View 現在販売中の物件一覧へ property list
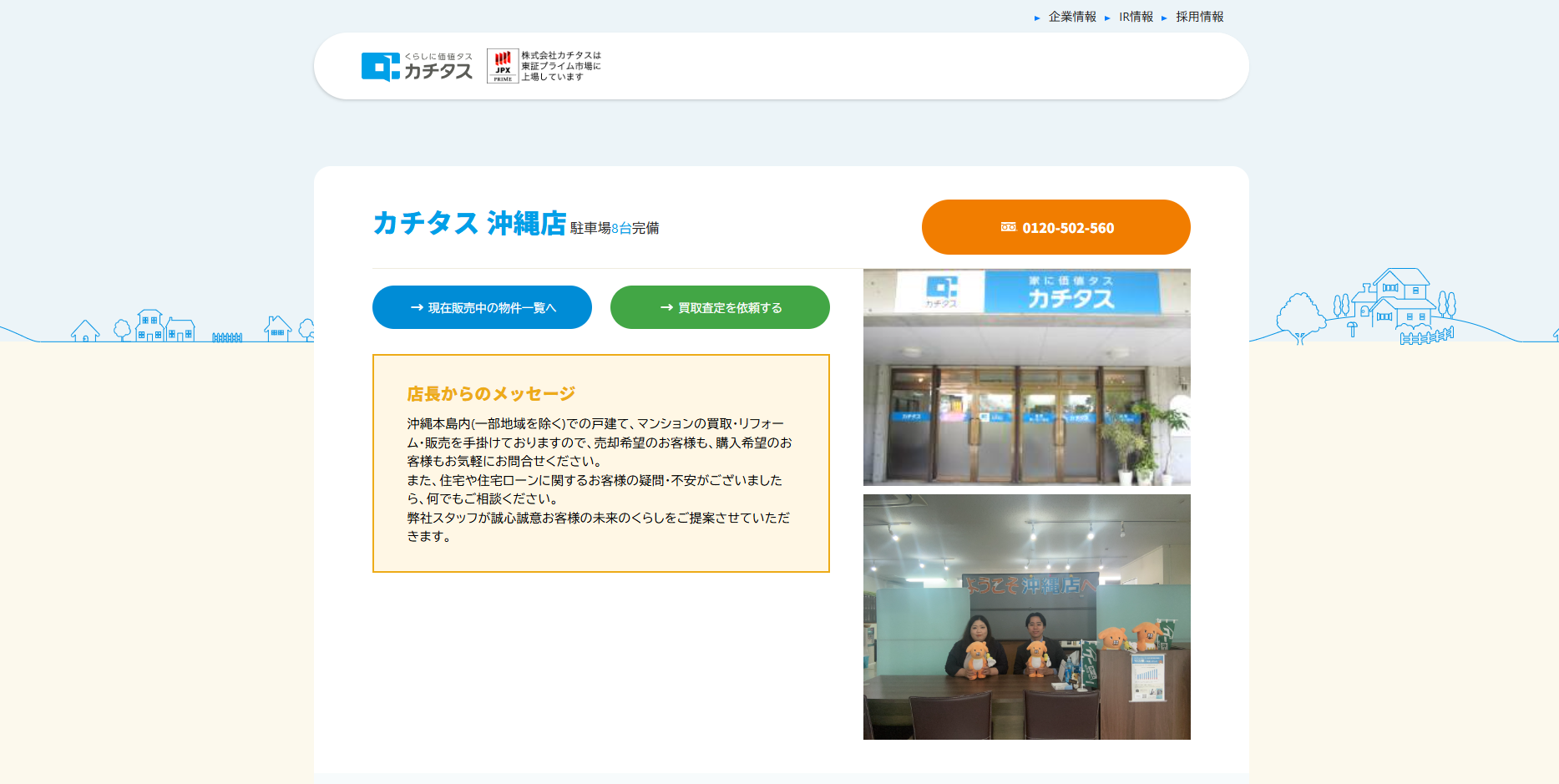Viewport: 1559px width, 784px height. (x=482, y=307)
